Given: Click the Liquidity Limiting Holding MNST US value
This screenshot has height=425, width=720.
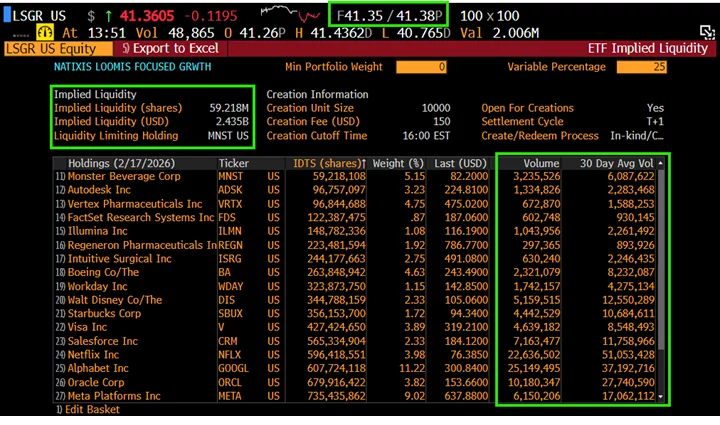Looking at the screenshot, I should [228, 136].
